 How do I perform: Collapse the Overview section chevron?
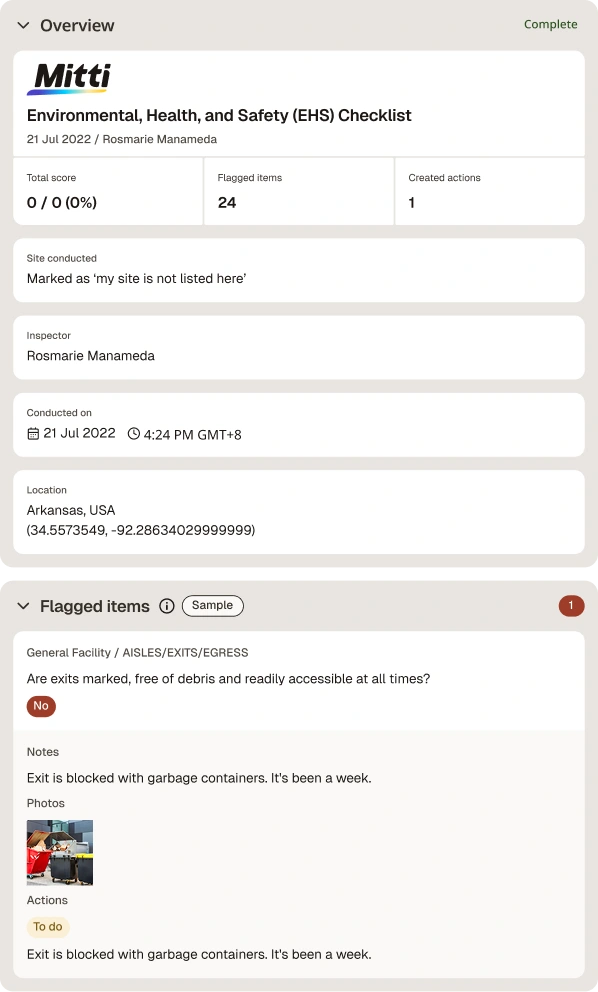23,25
